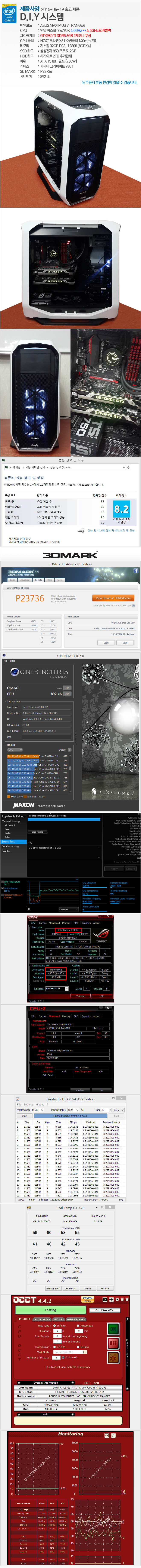Click Validate in the lower CPU-Z window
Viewport: 141px width, 1568px height.
80,1090
